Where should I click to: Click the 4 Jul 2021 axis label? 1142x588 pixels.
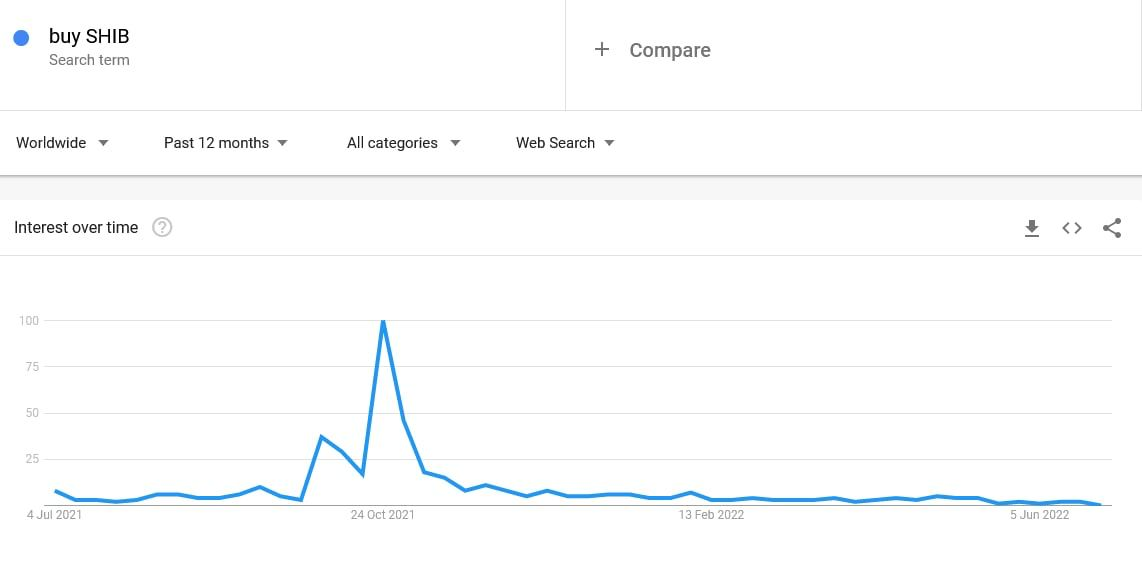[x=55, y=515]
